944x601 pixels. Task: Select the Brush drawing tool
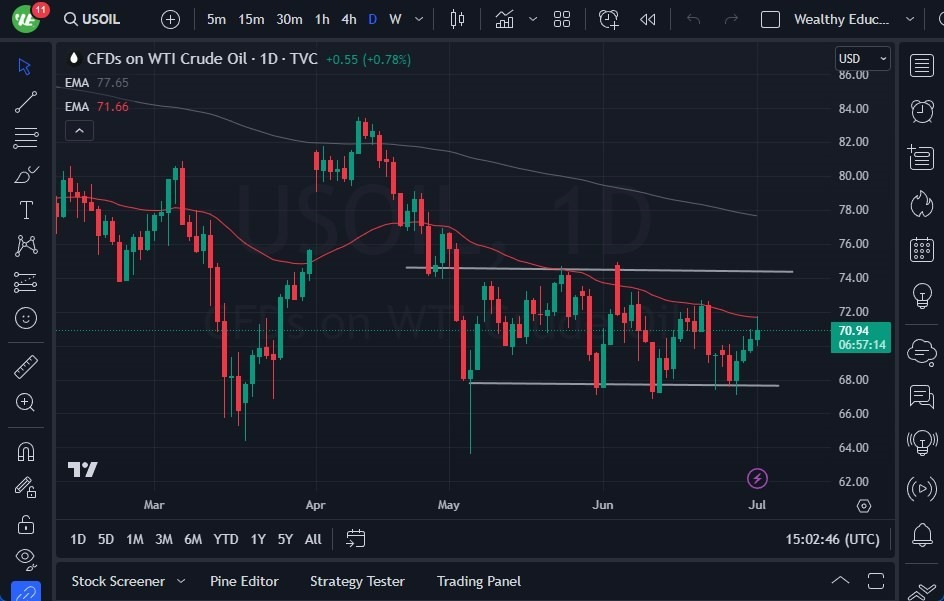pyautogui.click(x=25, y=173)
